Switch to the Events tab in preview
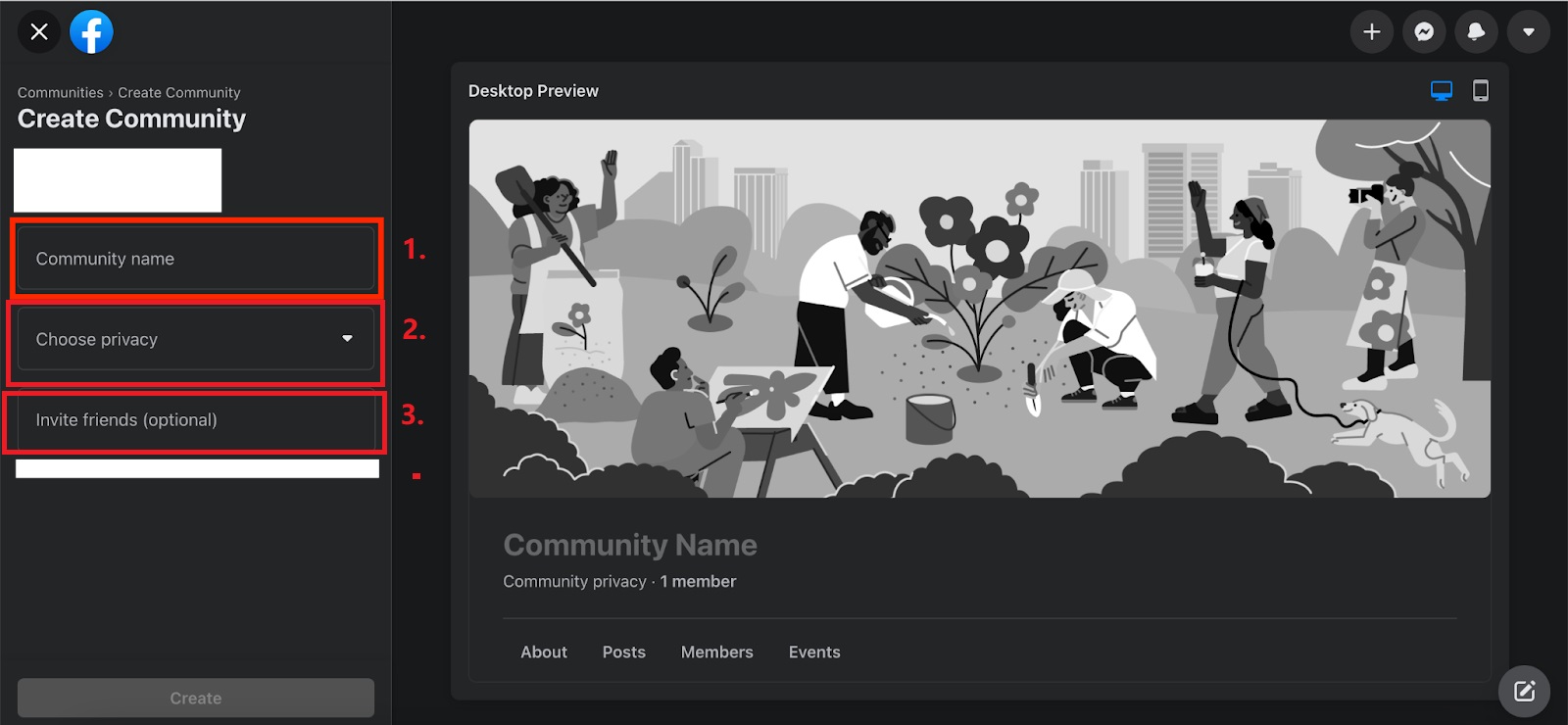This screenshot has height=725, width=1568. click(814, 652)
